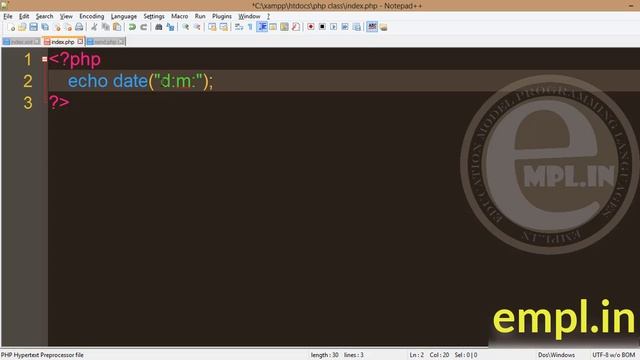Open the Edit menu
The image size is (640, 360).
point(24,16)
